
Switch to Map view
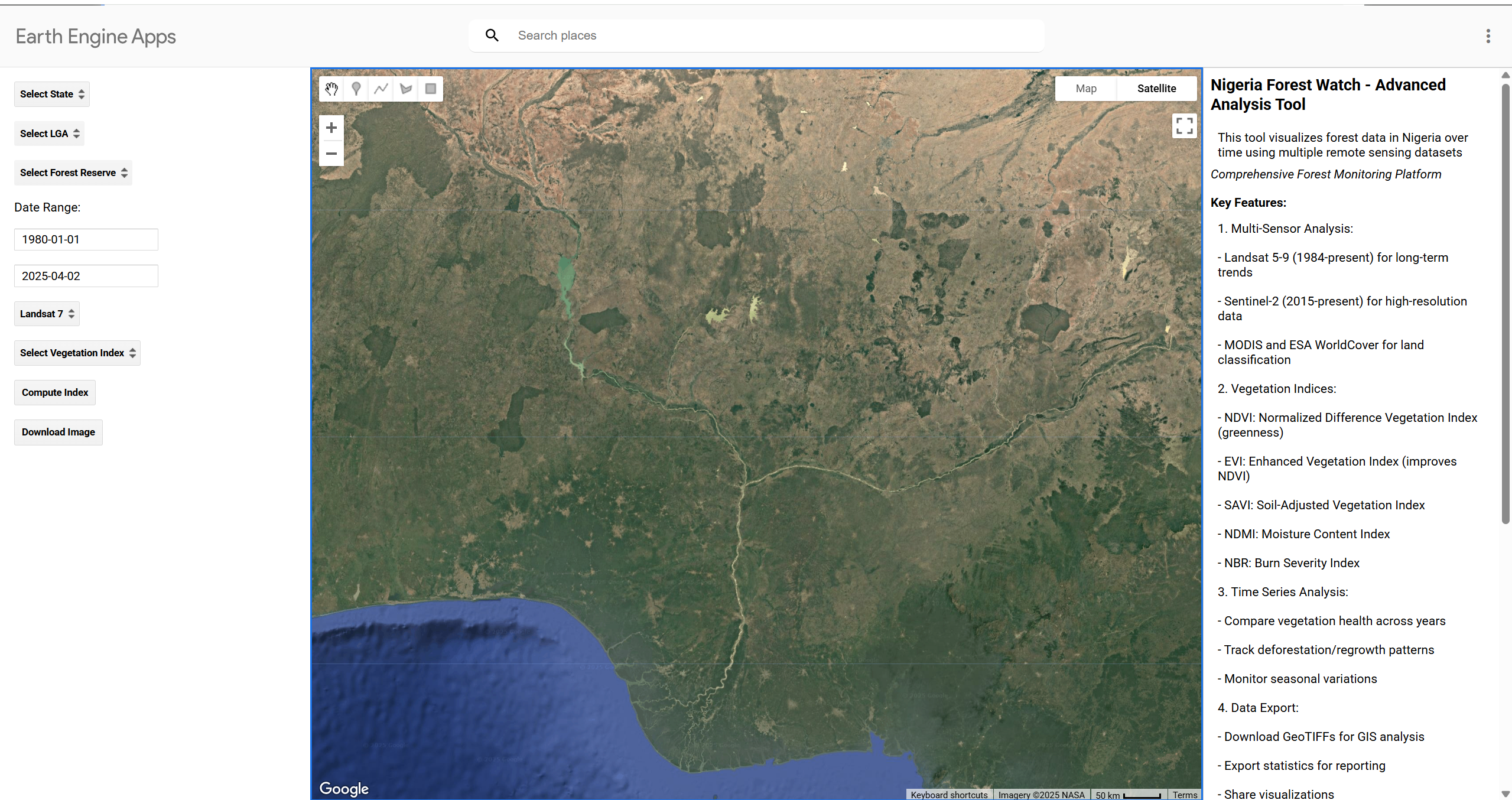(1085, 88)
